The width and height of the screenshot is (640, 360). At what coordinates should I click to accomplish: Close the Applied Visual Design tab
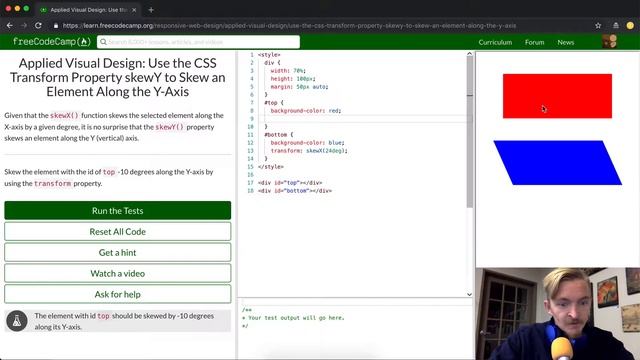pos(134,10)
